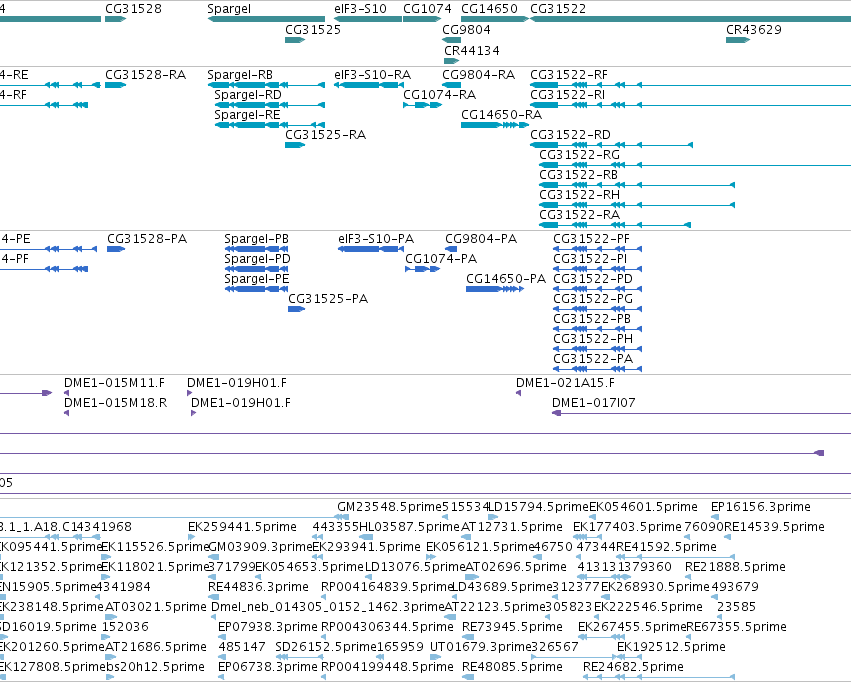851x682 pixels.
Task: Select the CG31522-PH protein label
Action: [x=593, y=339]
